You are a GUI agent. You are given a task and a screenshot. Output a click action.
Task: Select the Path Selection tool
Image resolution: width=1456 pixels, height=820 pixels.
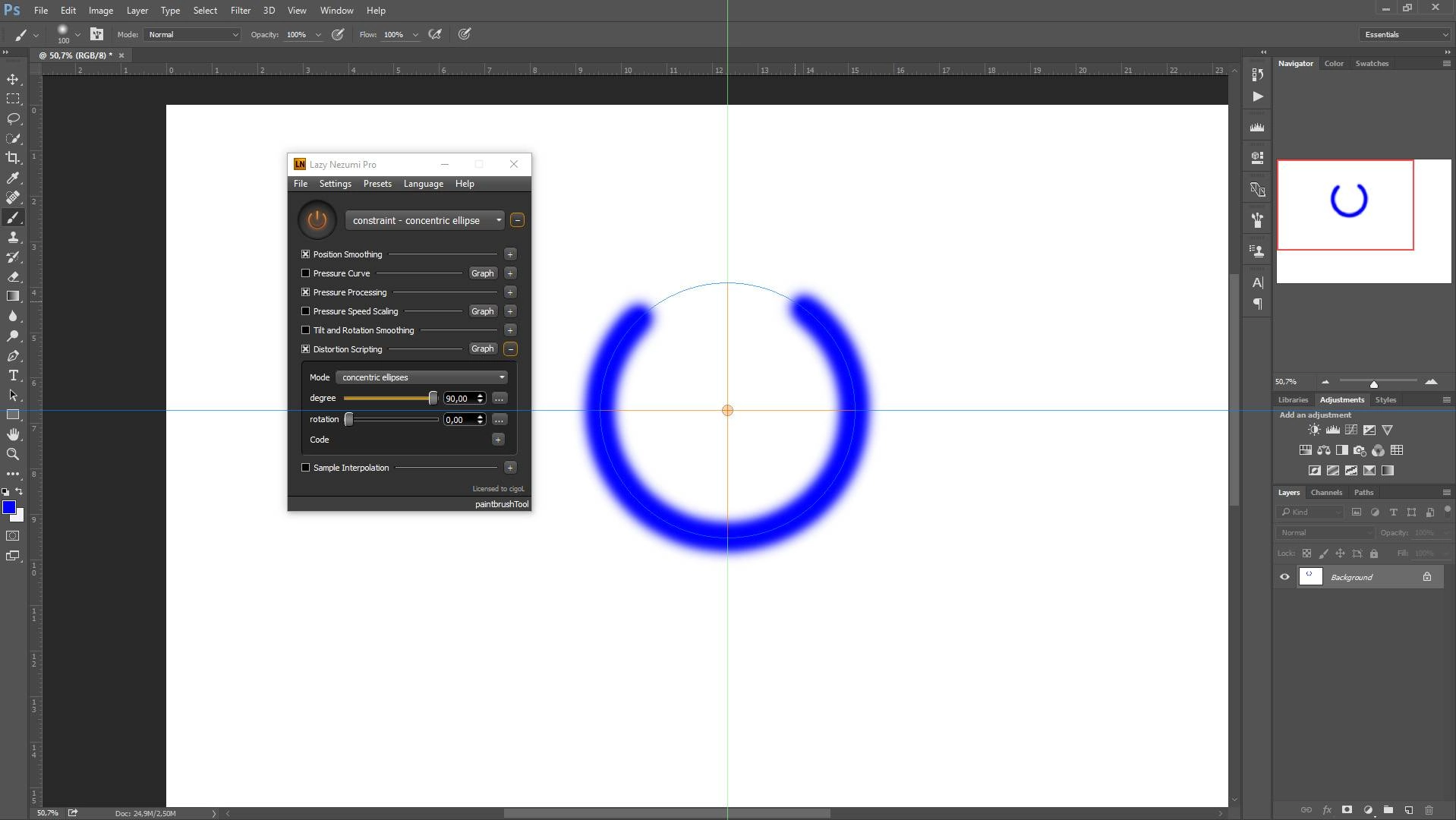(x=13, y=395)
